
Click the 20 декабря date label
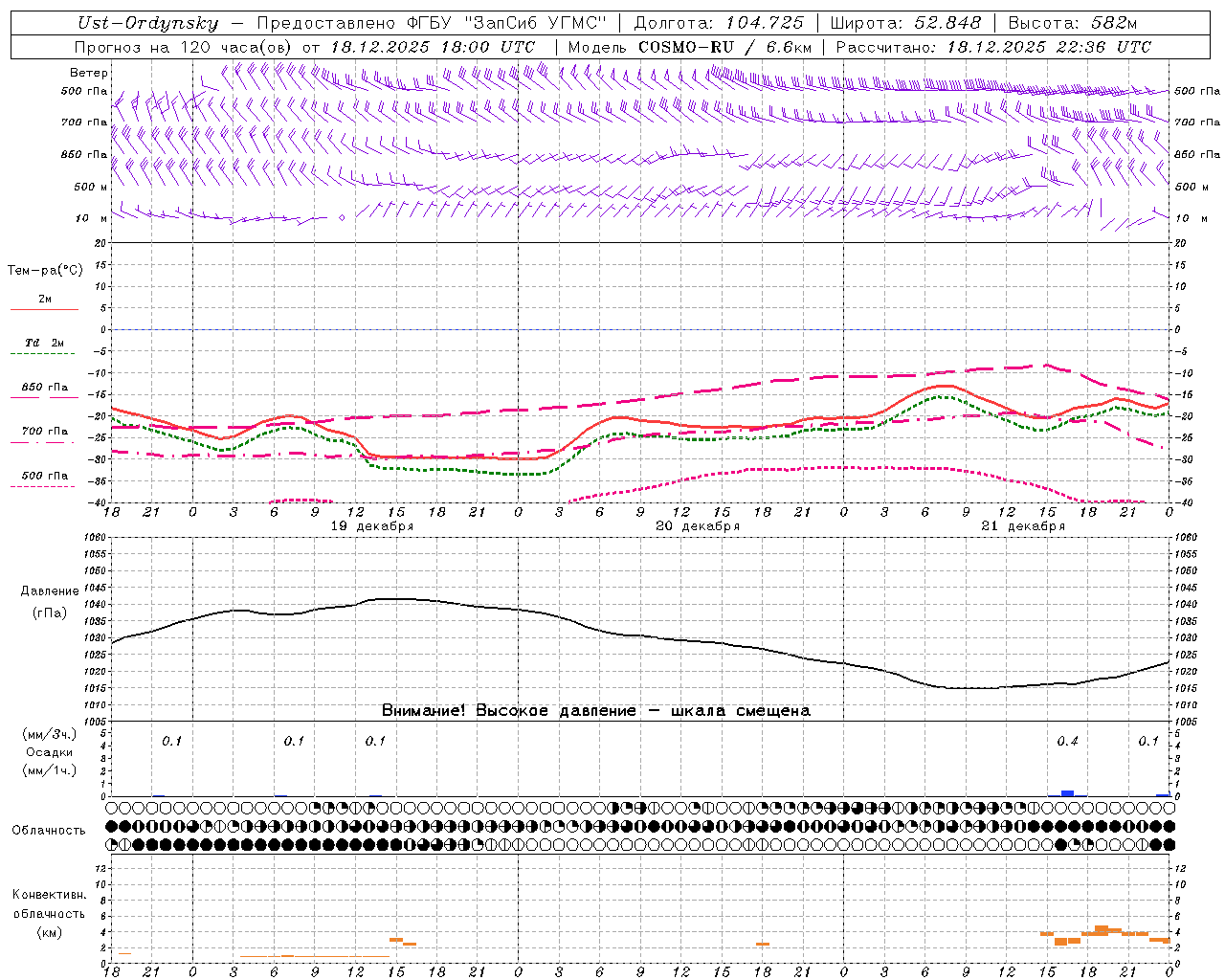(x=698, y=526)
